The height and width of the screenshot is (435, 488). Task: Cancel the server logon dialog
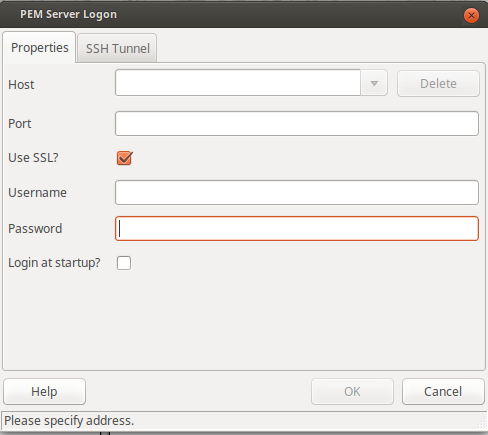443,391
